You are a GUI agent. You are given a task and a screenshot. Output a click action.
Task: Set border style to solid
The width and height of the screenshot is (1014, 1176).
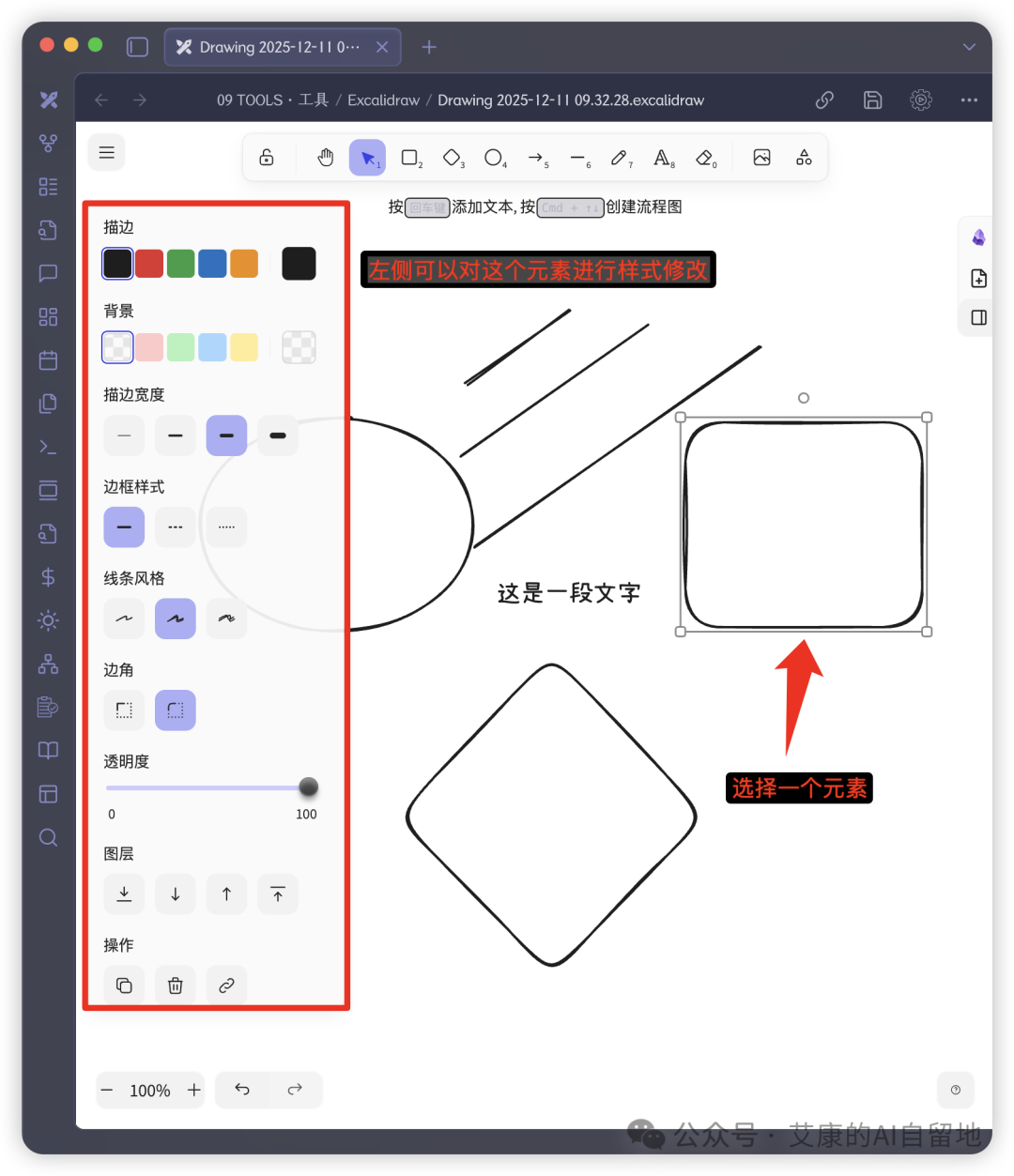point(124,527)
